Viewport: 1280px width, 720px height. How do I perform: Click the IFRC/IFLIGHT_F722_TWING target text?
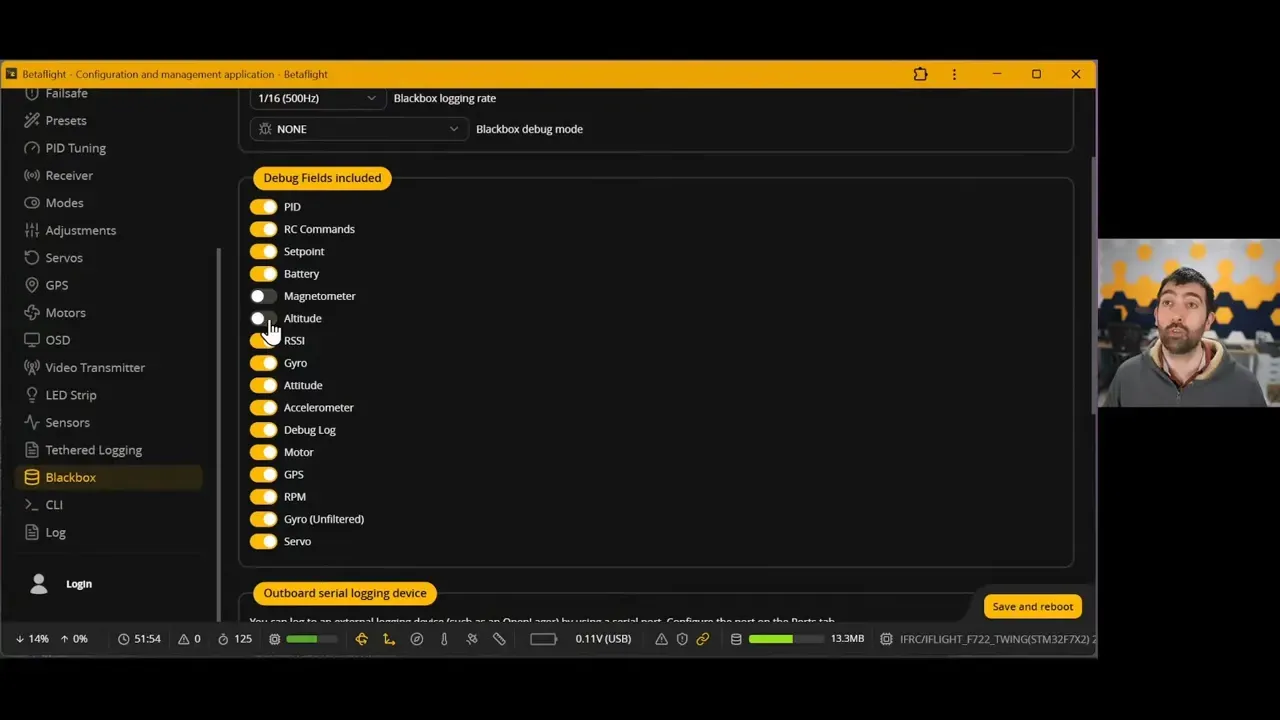(x=996, y=639)
